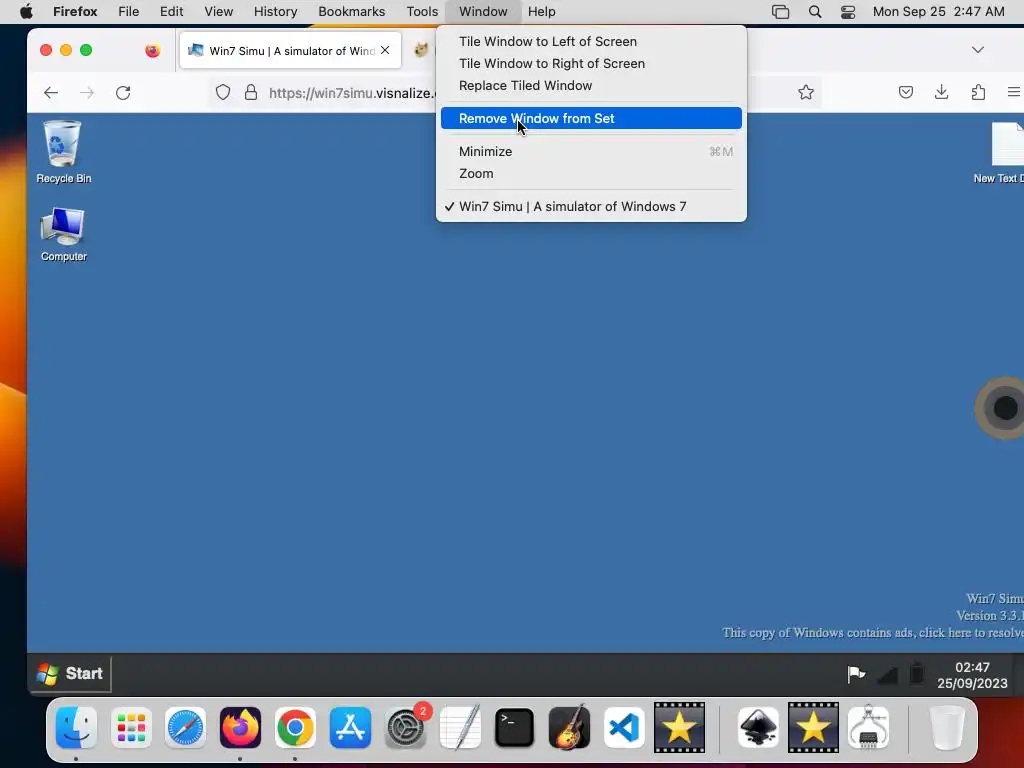Open the View menu
The image size is (1024, 768).
coord(218,11)
